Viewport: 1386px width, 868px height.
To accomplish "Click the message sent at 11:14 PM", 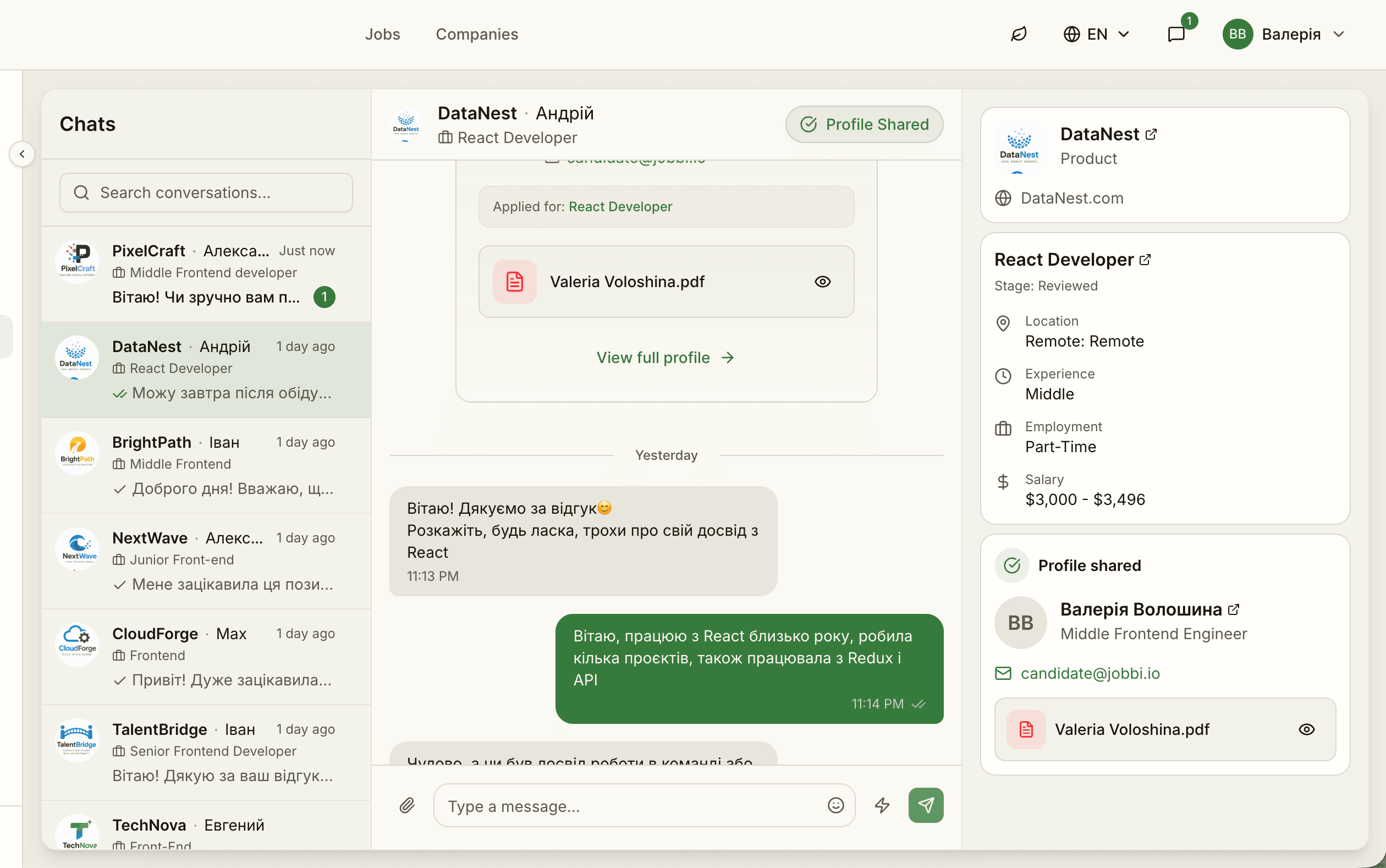I will [x=749, y=669].
